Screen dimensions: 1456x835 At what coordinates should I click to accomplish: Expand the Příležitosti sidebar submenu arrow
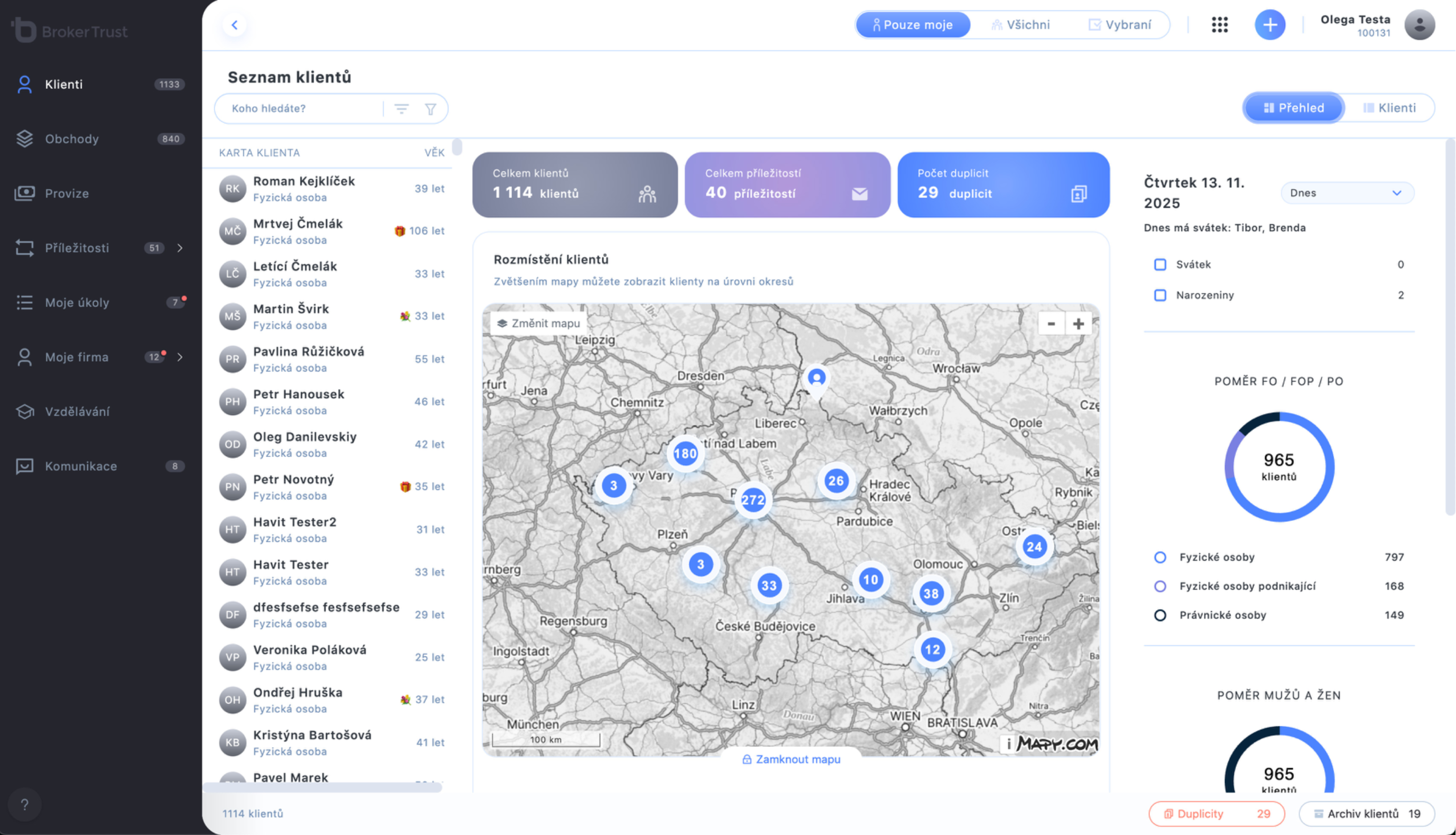[x=180, y=248]
